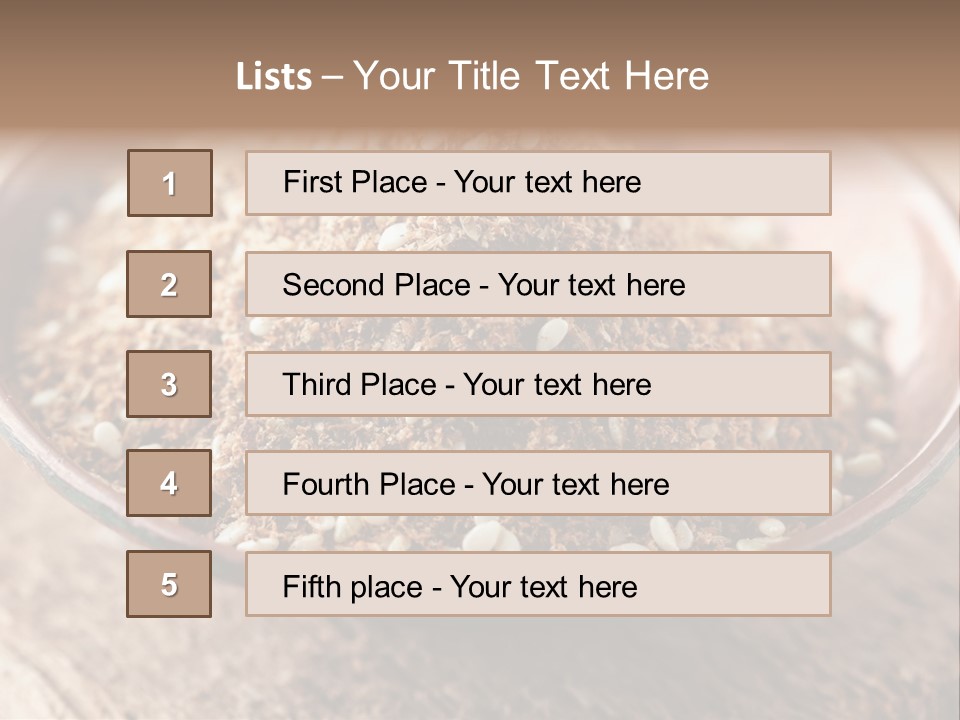Click the dash in the slide title
This screenshot has width=960, height=720.
coord(332,77)
